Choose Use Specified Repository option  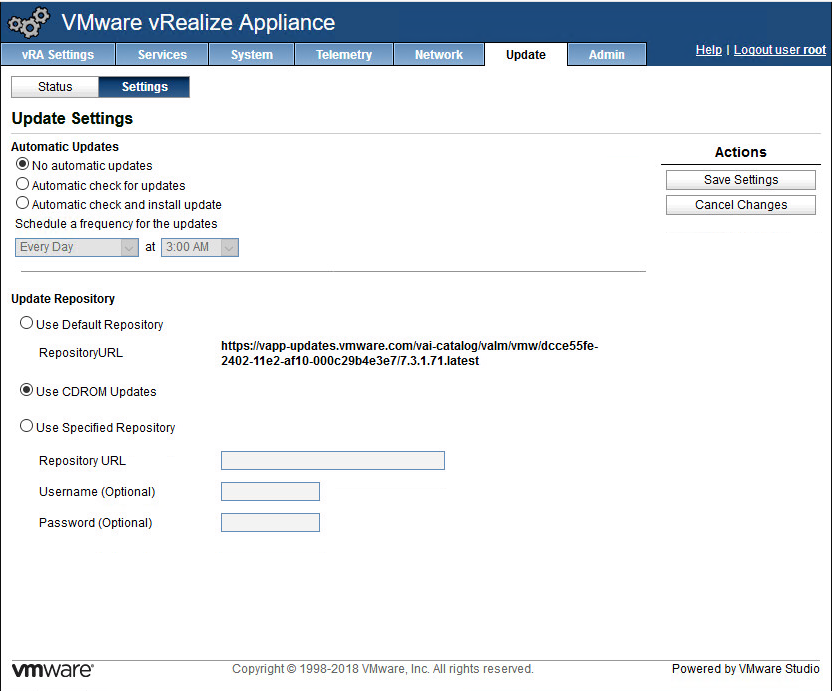click(x=27, y=427)
